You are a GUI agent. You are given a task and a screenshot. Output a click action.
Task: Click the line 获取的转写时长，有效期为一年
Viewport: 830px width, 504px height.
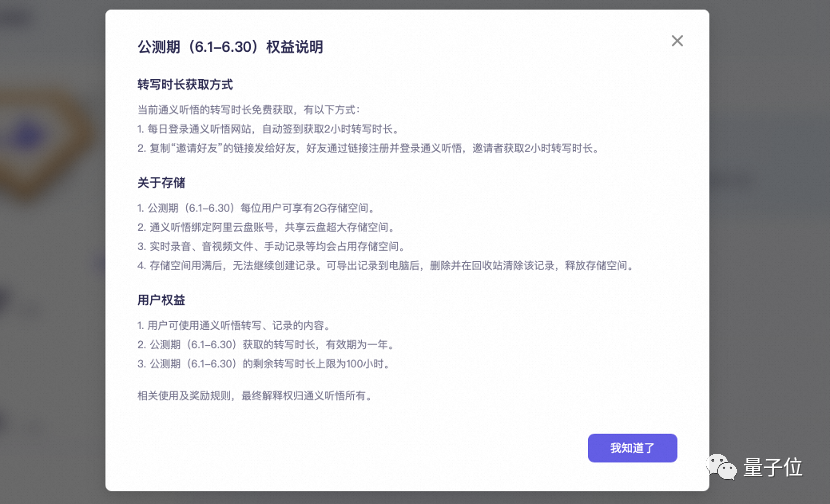click(266, 345)
